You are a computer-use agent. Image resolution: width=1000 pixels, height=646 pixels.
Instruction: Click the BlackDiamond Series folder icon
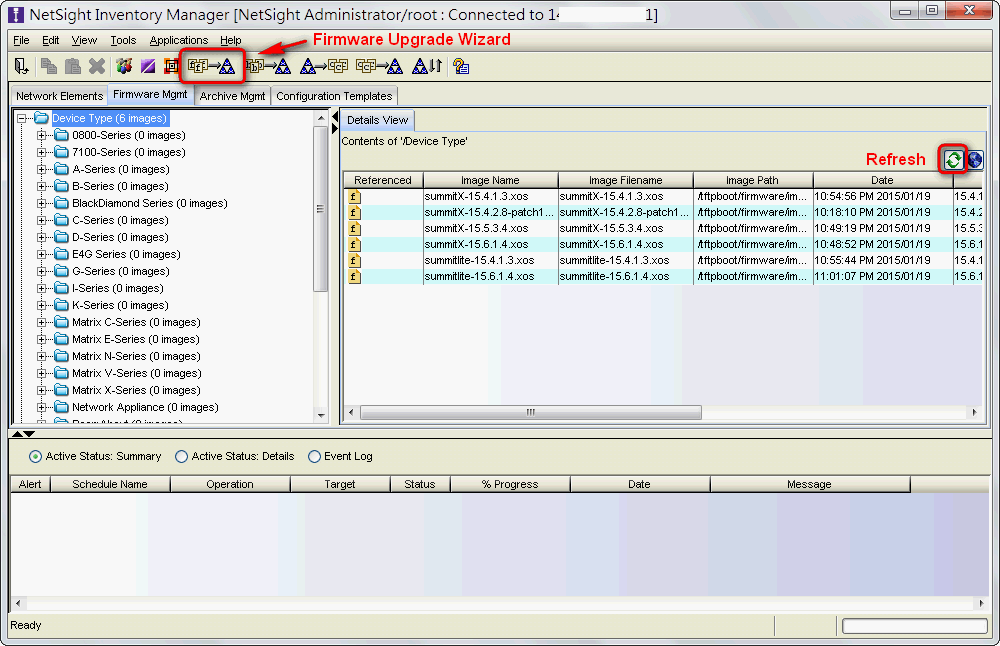(x=61, y=203)
